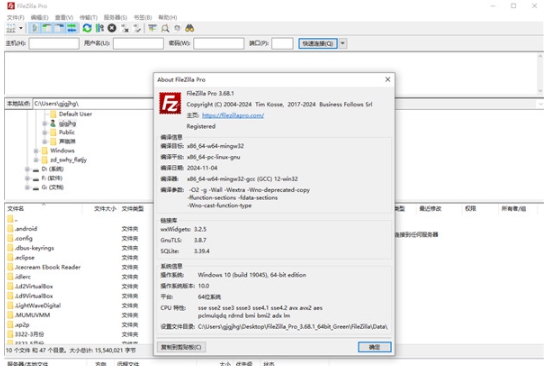Click the .android folder icon
Viewport: 547px width, 366px height.
(x=10, y=229)
